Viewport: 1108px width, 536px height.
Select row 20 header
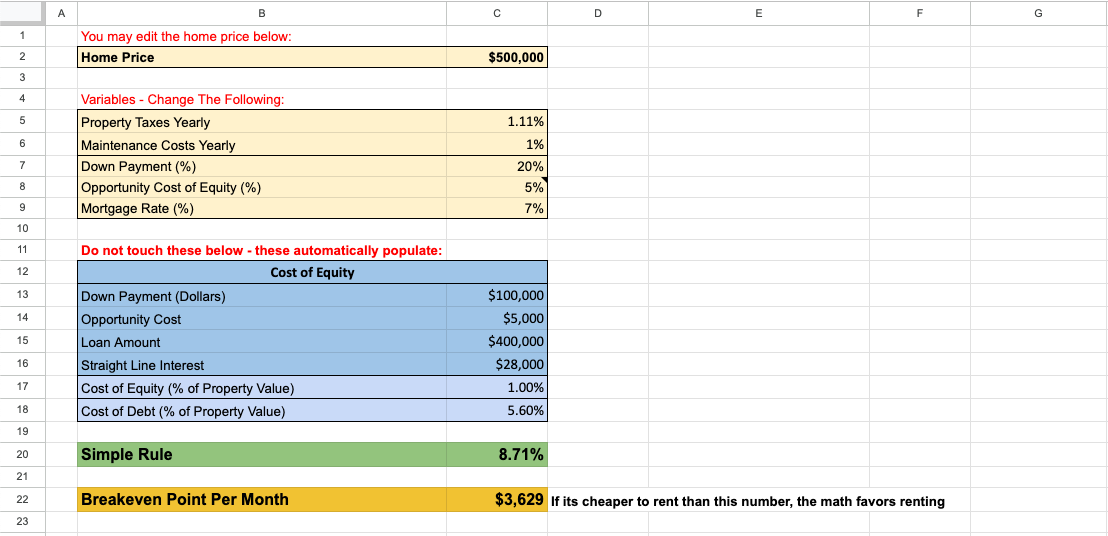[22, 455]
